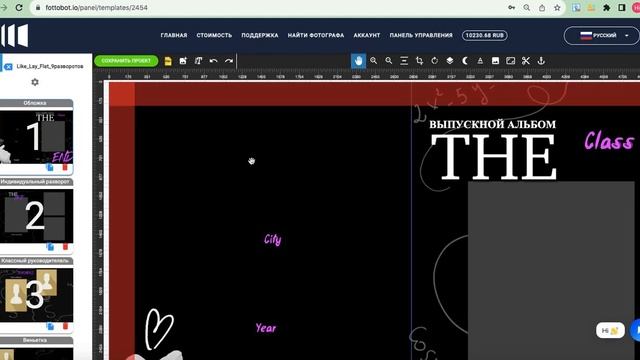The width and height of the screenshot is (640, 360).
Task: Open the settings gear in the side panel
Action: [x=35, y=82]
